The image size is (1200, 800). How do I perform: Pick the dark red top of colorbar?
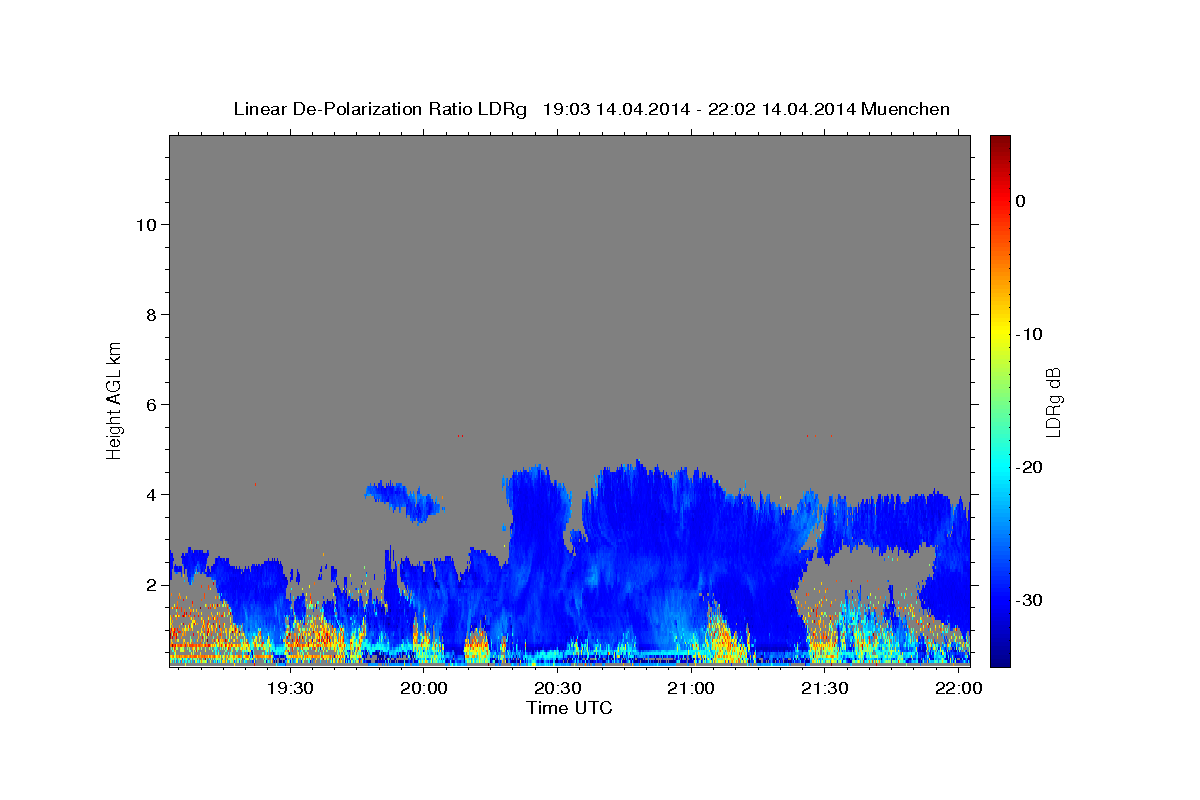pyautogui.click(x=1000, y=142)
